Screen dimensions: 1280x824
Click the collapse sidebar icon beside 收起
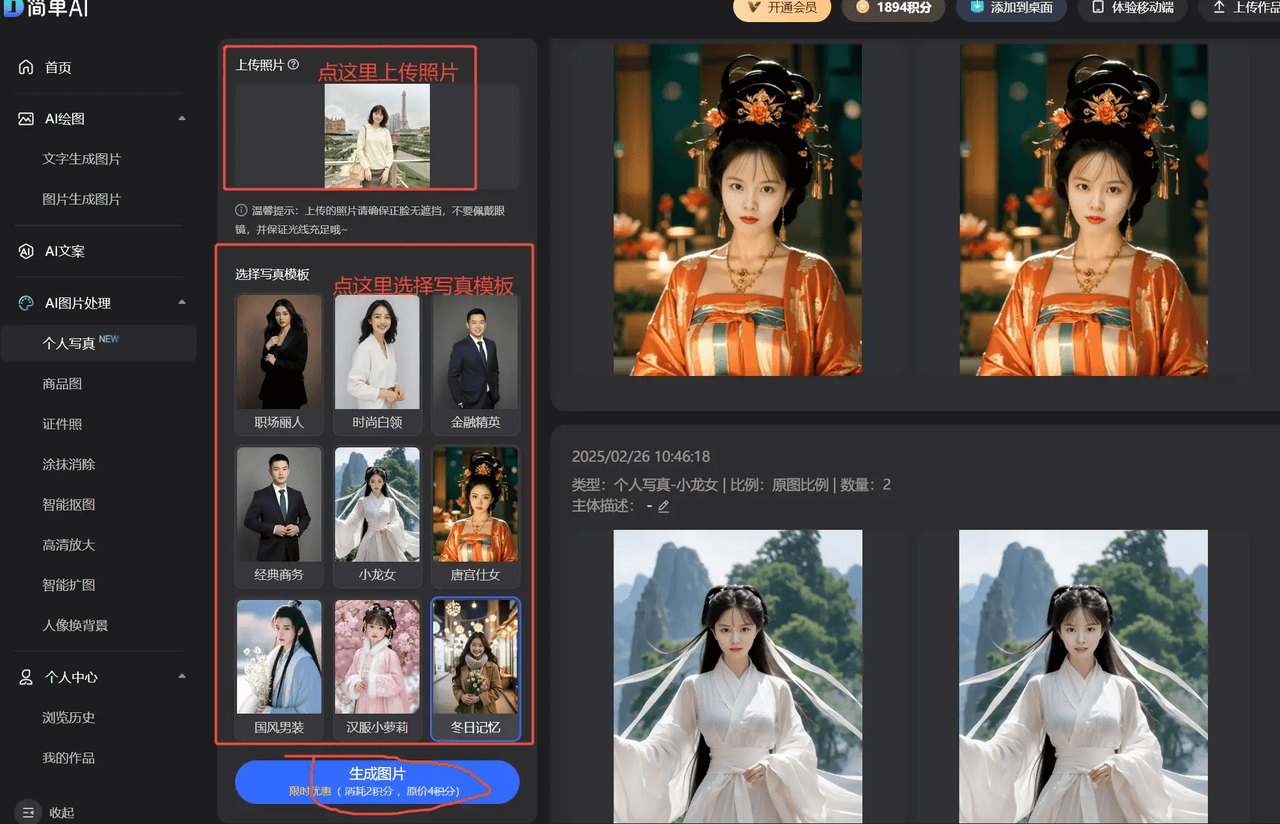click(x=28, y=812)
